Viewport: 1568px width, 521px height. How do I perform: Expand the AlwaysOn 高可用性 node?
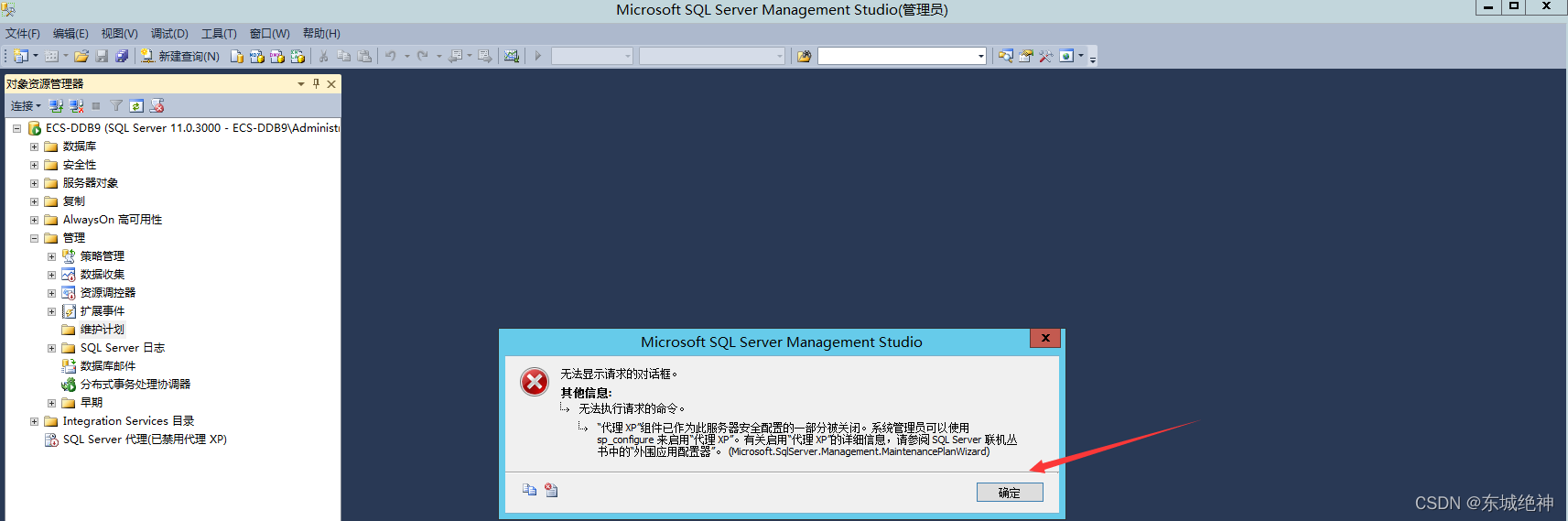34,220
